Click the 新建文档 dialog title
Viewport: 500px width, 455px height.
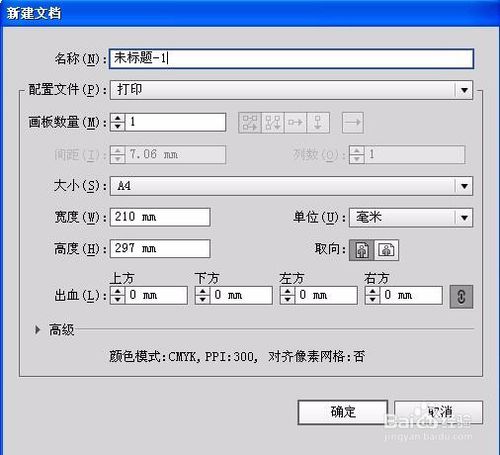[x=34, y=13]
